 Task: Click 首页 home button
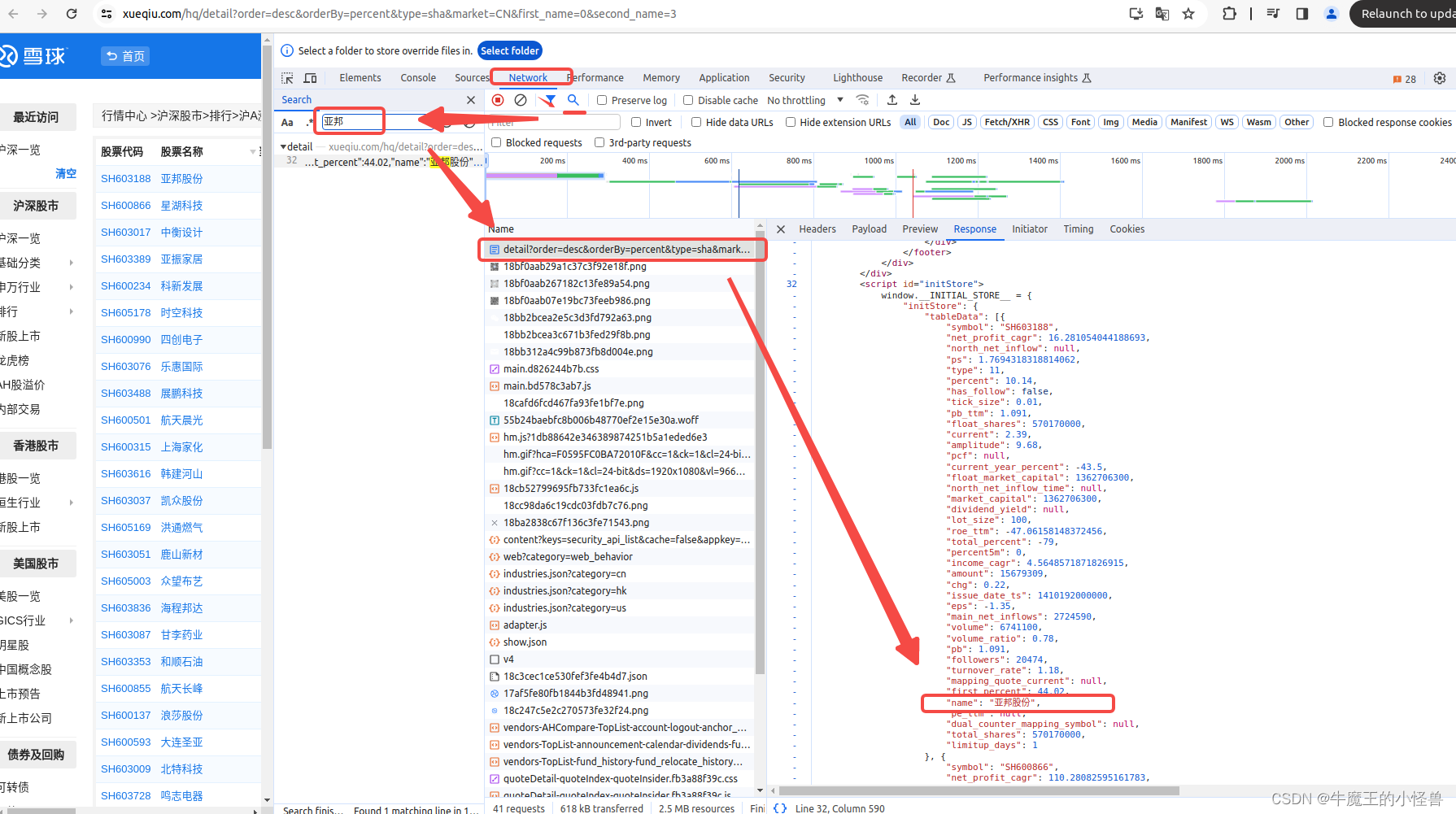[x=126, y=56]
